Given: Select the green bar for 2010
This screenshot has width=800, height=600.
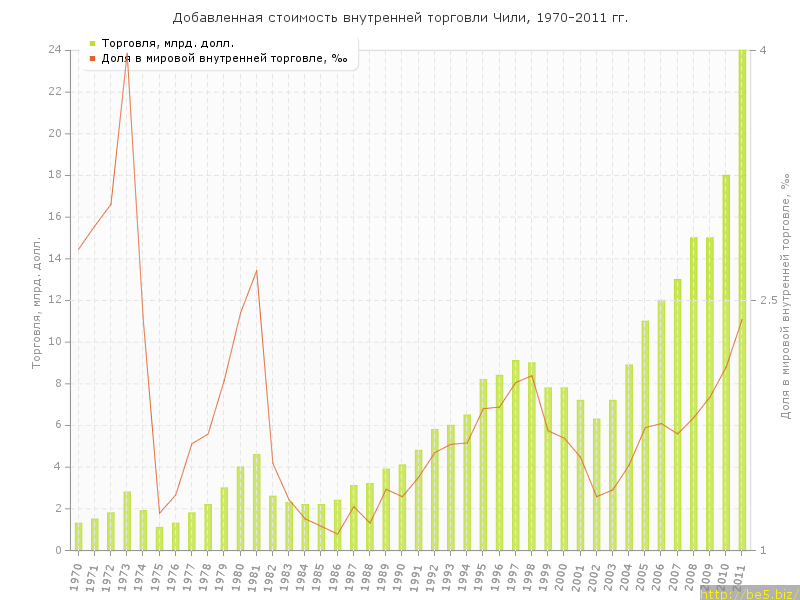Looking at the screenshot, I should pos(726,362).
